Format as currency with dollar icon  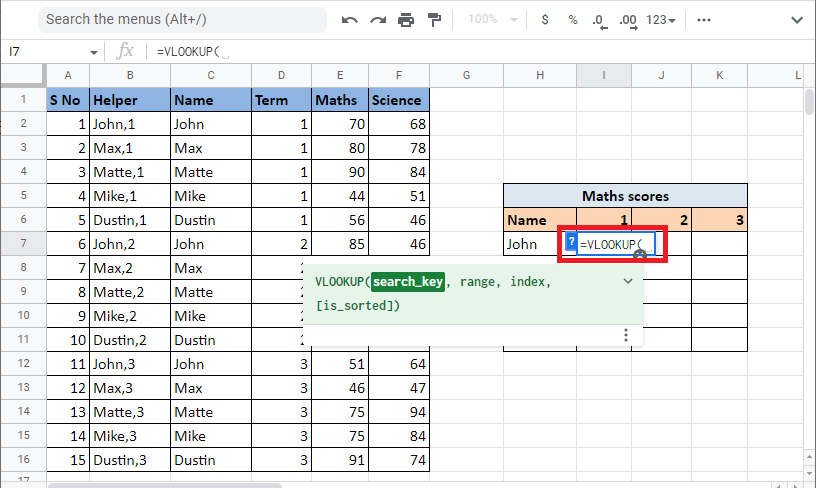pyautogui.click(x=545, y=20)
